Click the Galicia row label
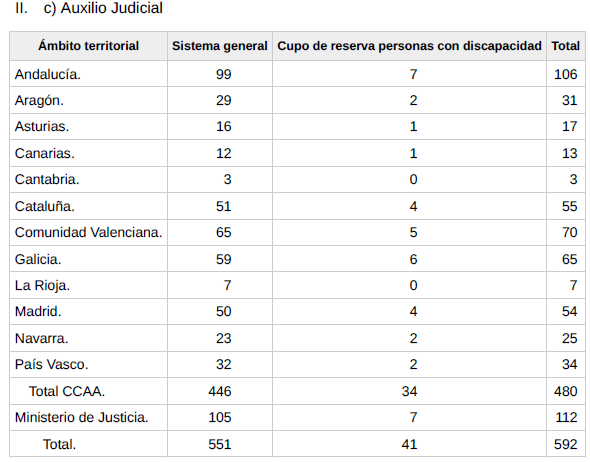The image size is (590, 462). coord(38,259)
